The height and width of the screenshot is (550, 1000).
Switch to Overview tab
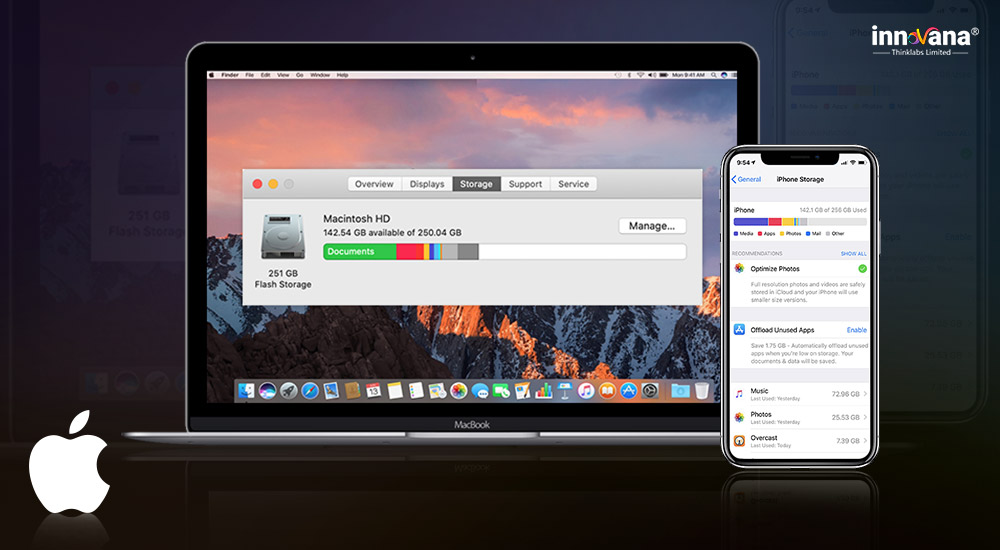(374, 184)
